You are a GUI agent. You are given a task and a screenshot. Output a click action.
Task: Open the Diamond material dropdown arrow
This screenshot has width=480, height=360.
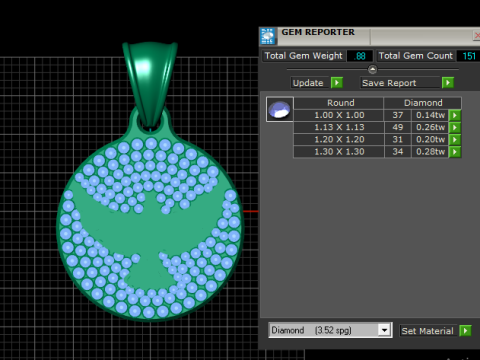384,330
